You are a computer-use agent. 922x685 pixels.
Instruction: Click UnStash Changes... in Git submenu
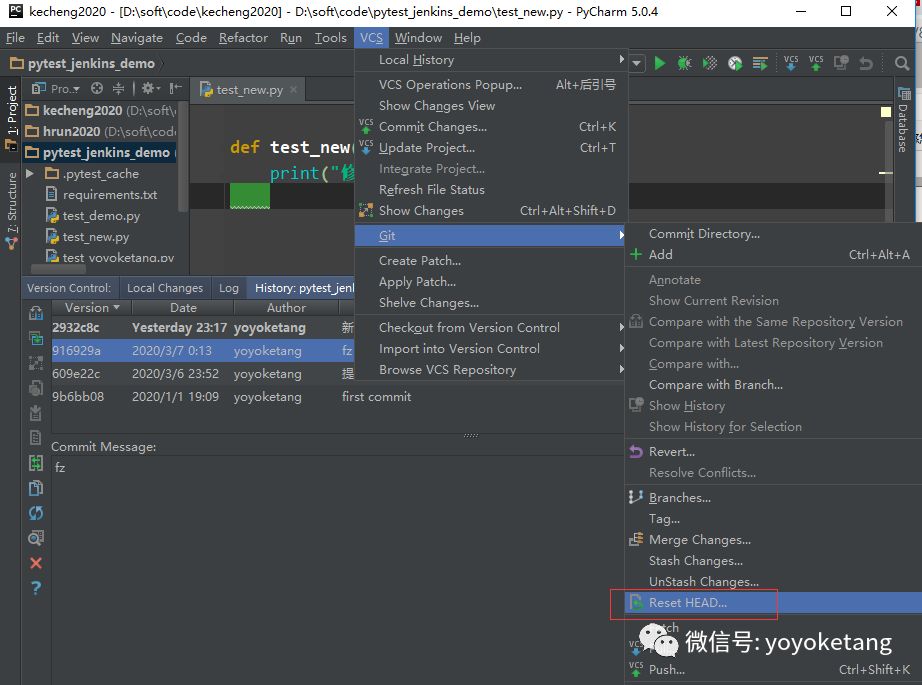773,582
